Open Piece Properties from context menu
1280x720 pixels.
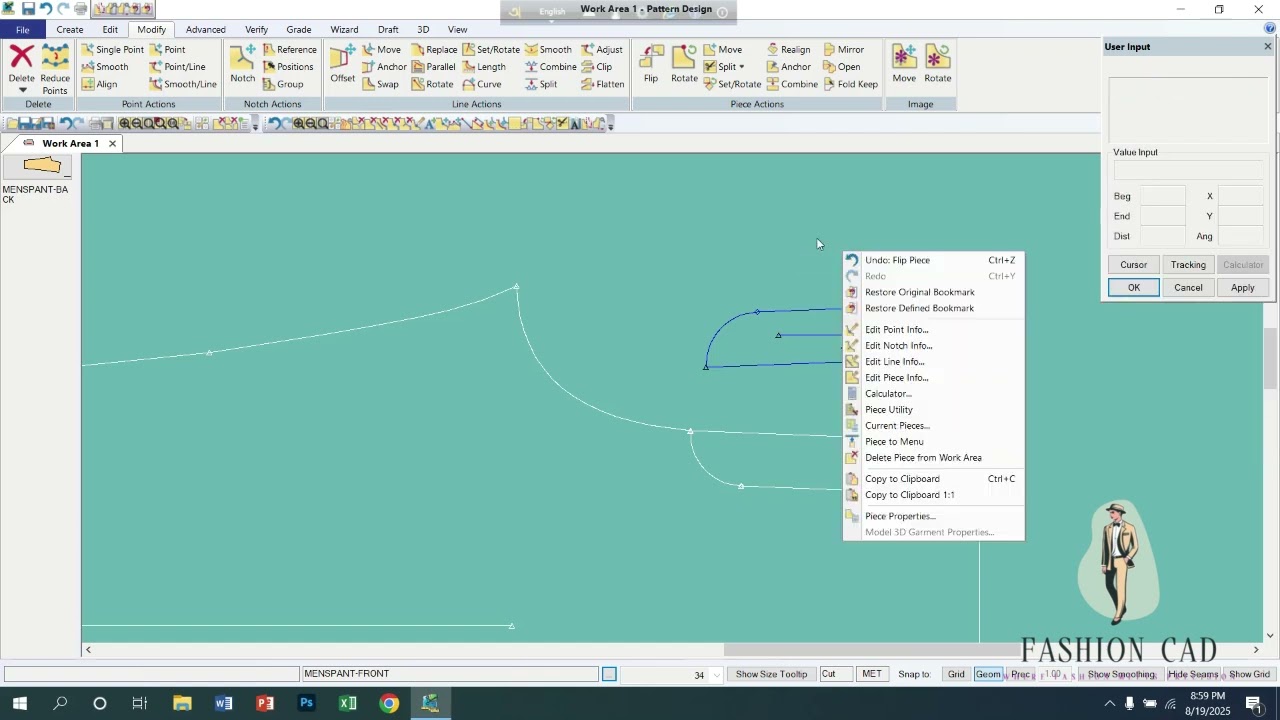point(900,517)
